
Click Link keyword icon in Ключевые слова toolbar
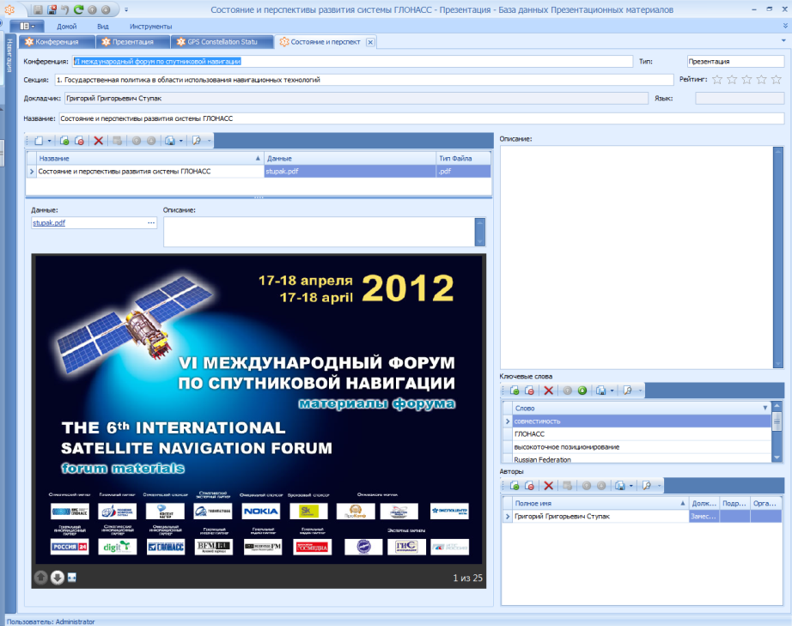click(514, 390)
